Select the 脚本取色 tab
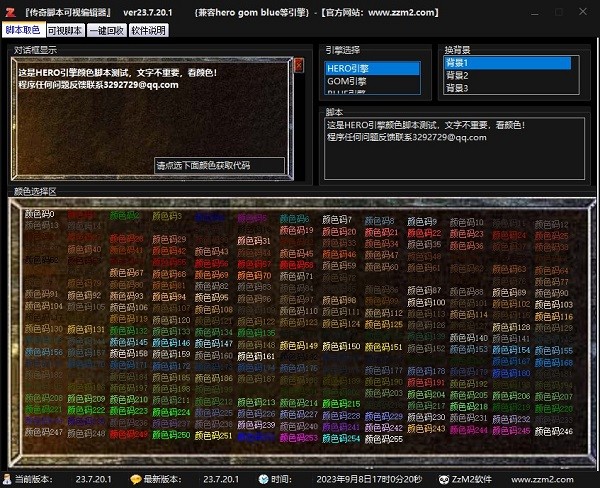Viewport: 600px width, 488px height. click(x=23, y=31)
